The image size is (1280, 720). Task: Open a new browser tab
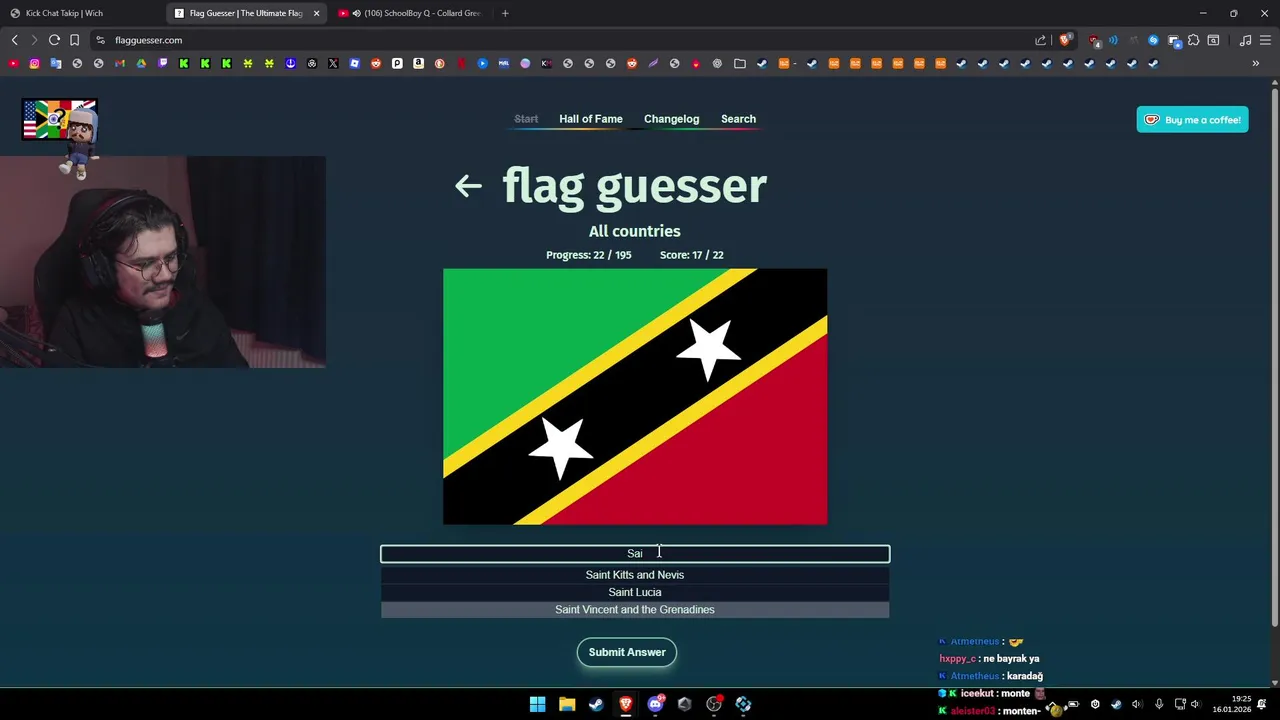[505, 13]
